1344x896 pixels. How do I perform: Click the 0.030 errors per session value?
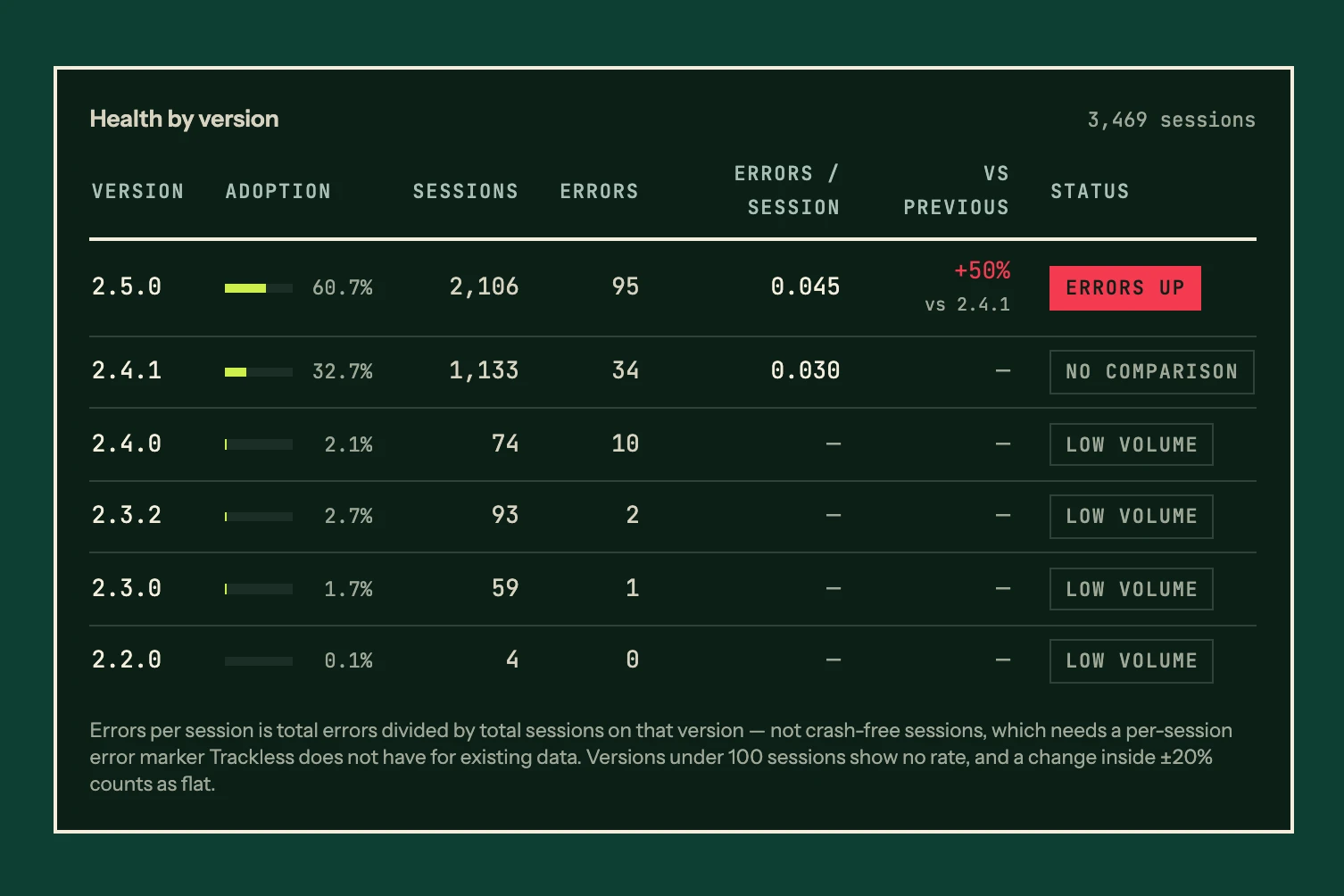805,370
